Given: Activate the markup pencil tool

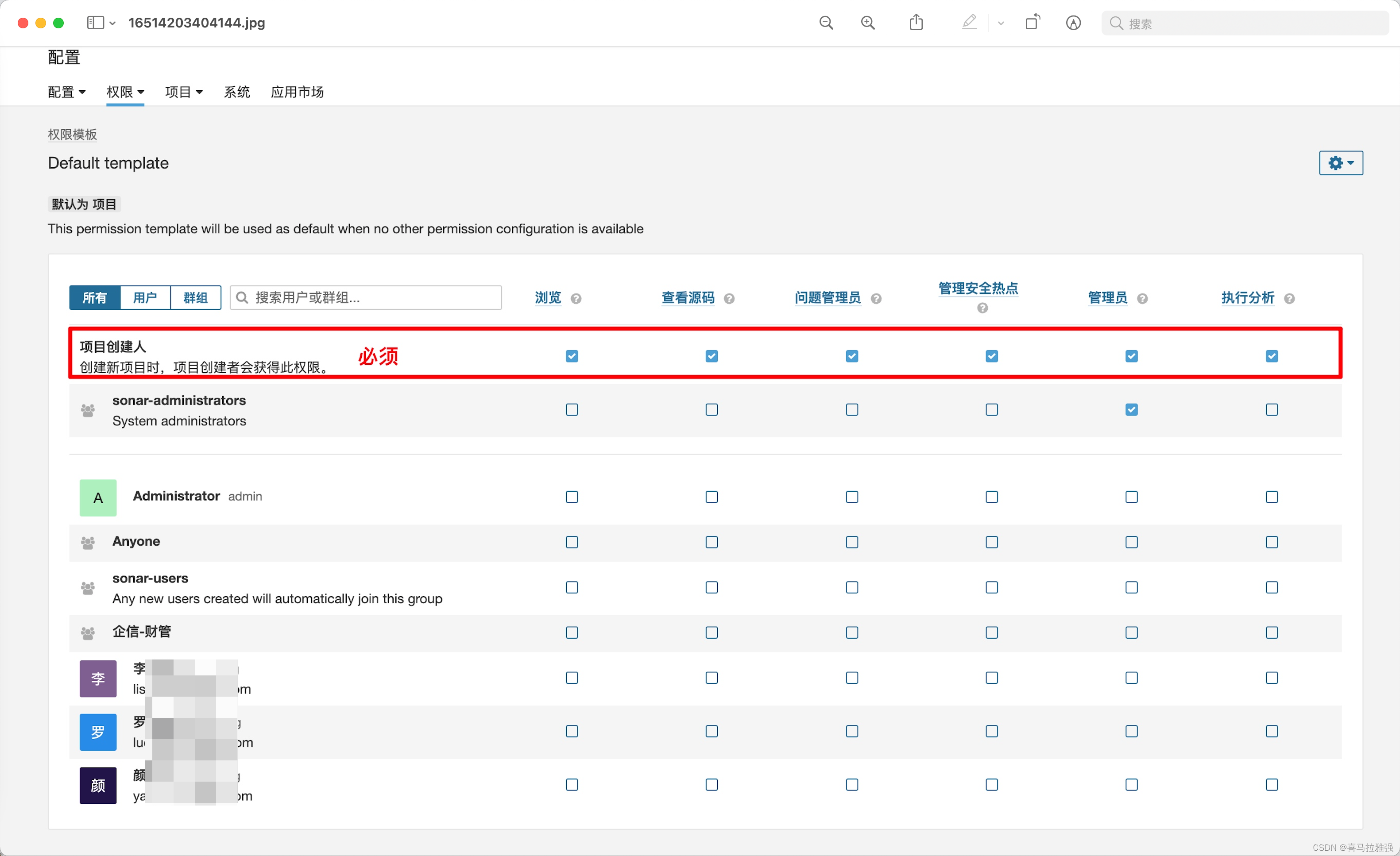Looking at the screenshot, I should [969, 23].
